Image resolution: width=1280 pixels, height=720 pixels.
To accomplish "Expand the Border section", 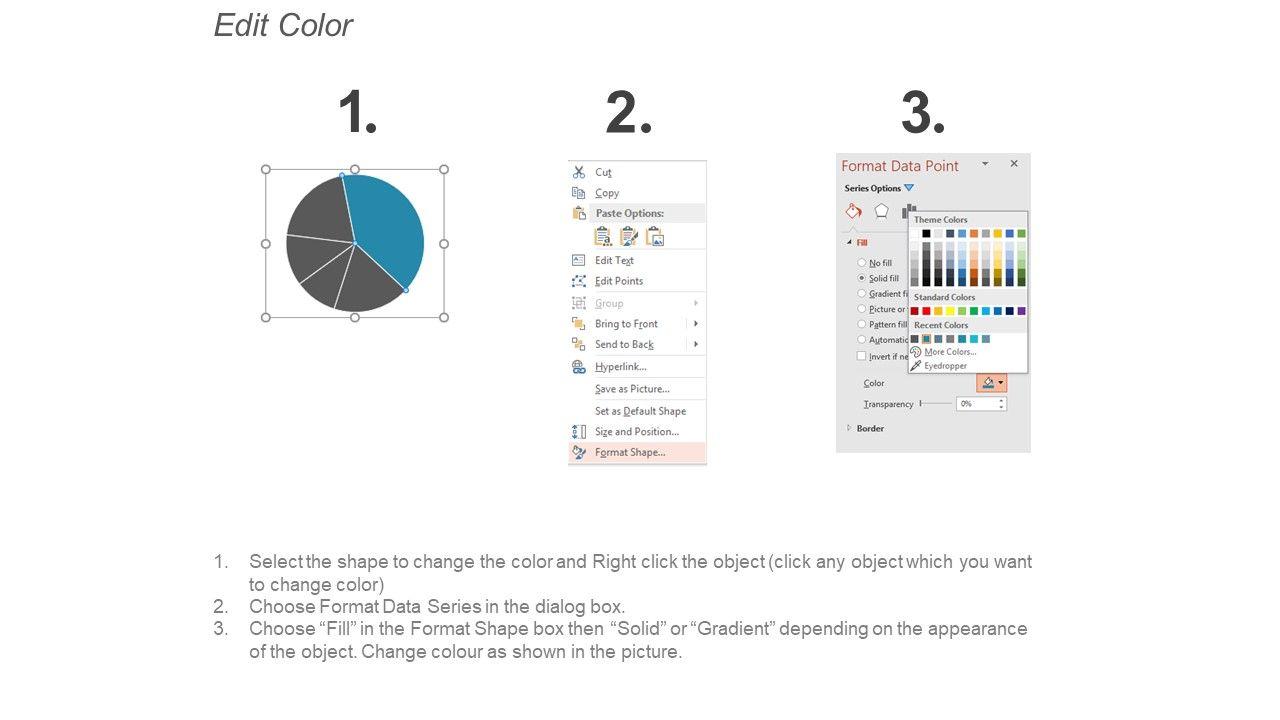I will click(x=850, y=428).
